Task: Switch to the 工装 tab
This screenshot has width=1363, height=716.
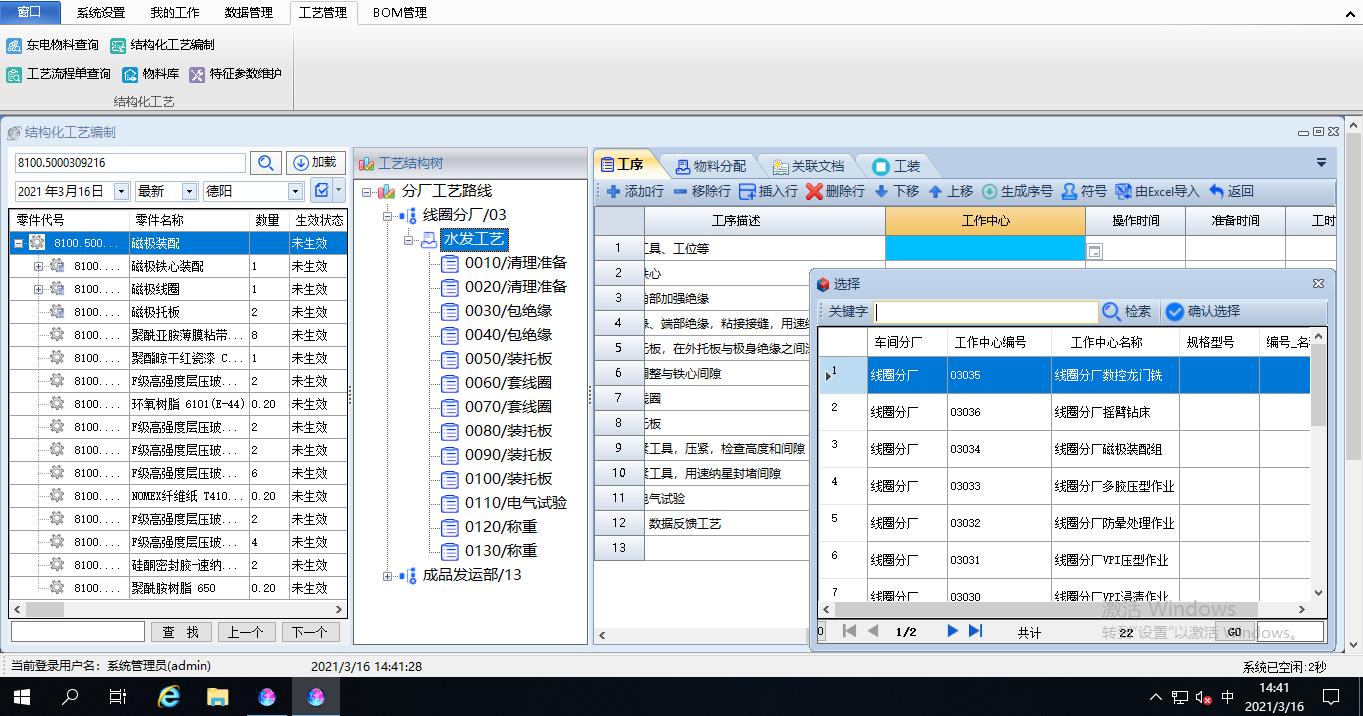Action: (897, 166)
